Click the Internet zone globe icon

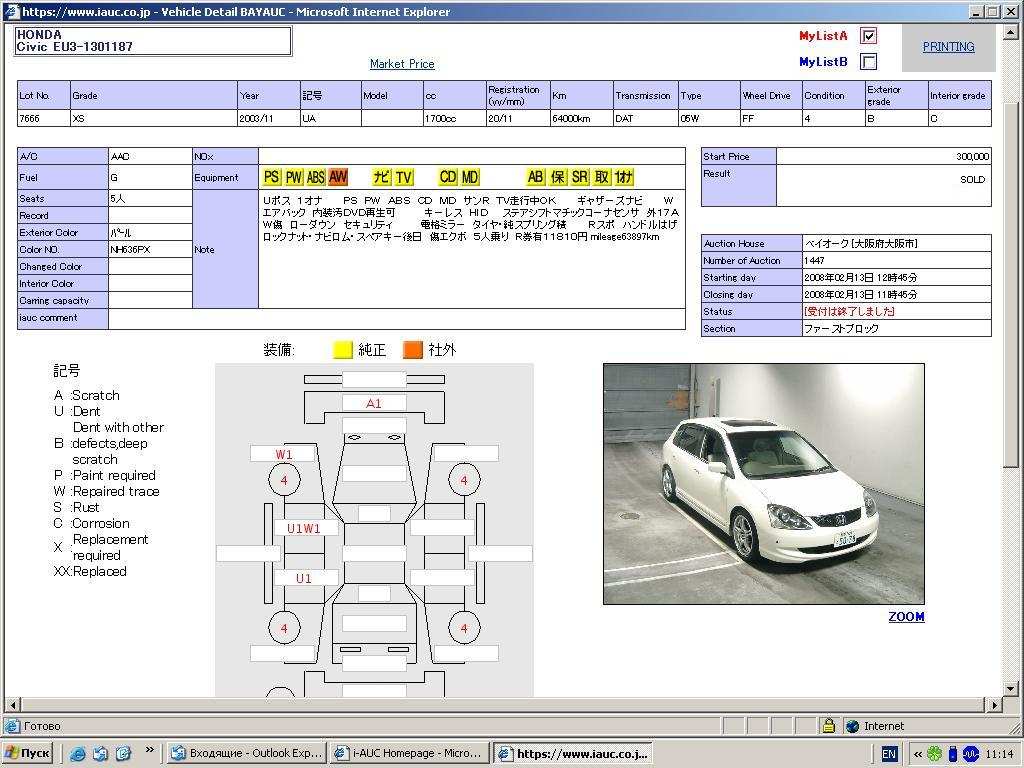pos(852,726)
